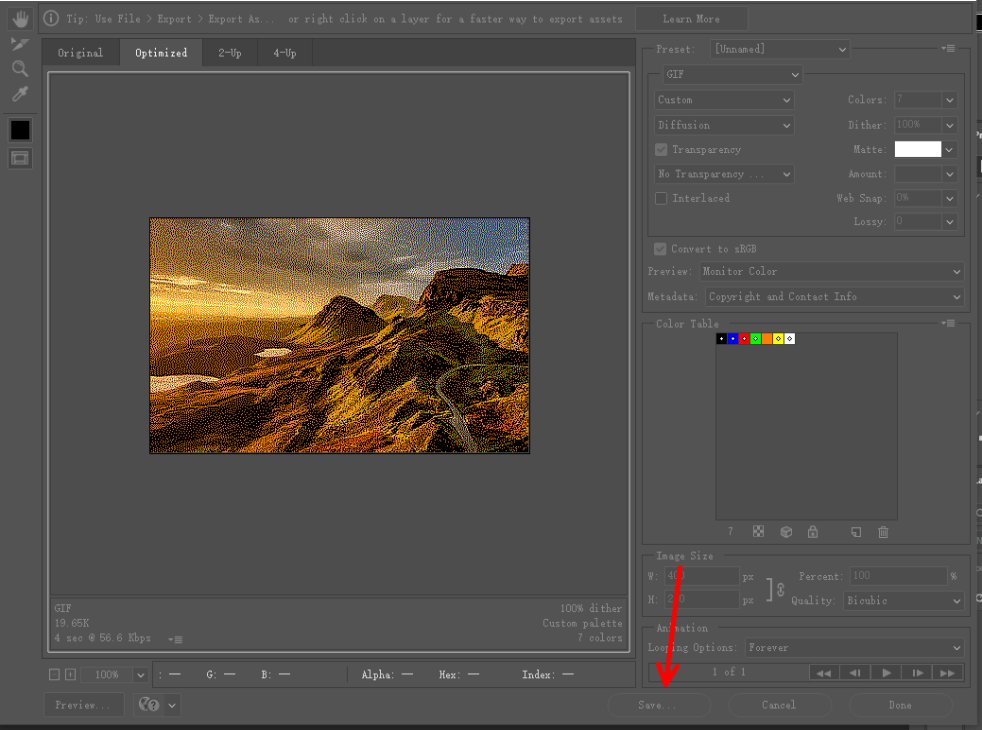The width and height of the screenshot is (982, 730).
Task: Click the trash icon under Color Table
Action: (883, 532)
